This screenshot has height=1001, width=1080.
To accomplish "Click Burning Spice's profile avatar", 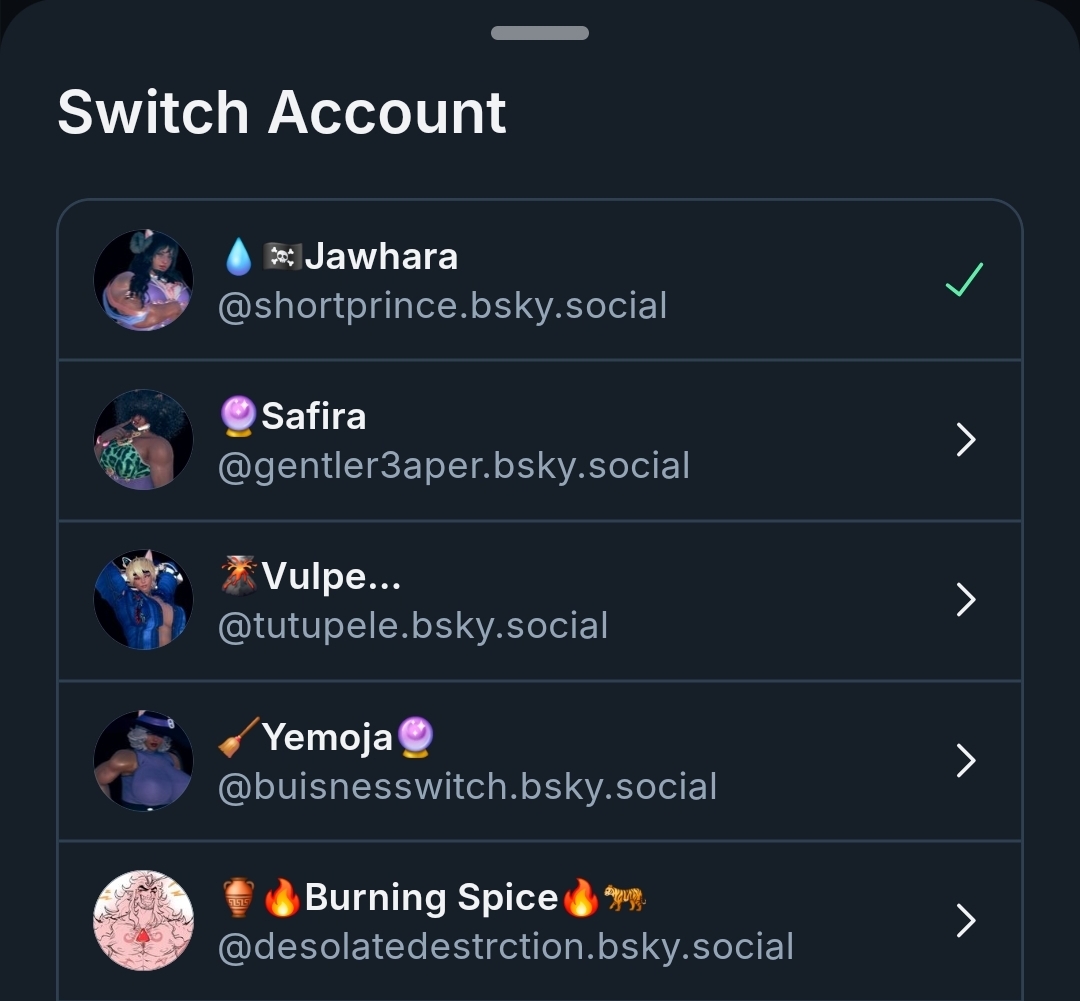I will 143,920.
